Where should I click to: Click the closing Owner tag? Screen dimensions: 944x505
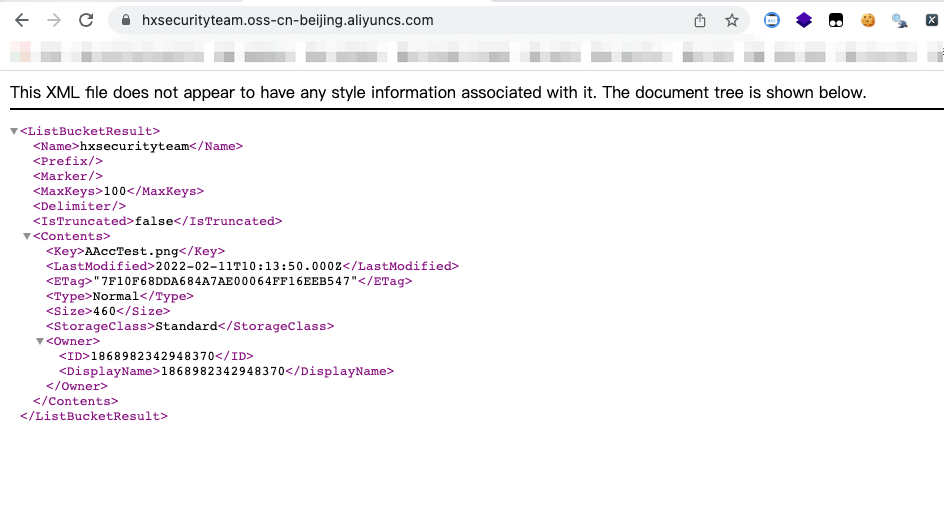[77, 386]
